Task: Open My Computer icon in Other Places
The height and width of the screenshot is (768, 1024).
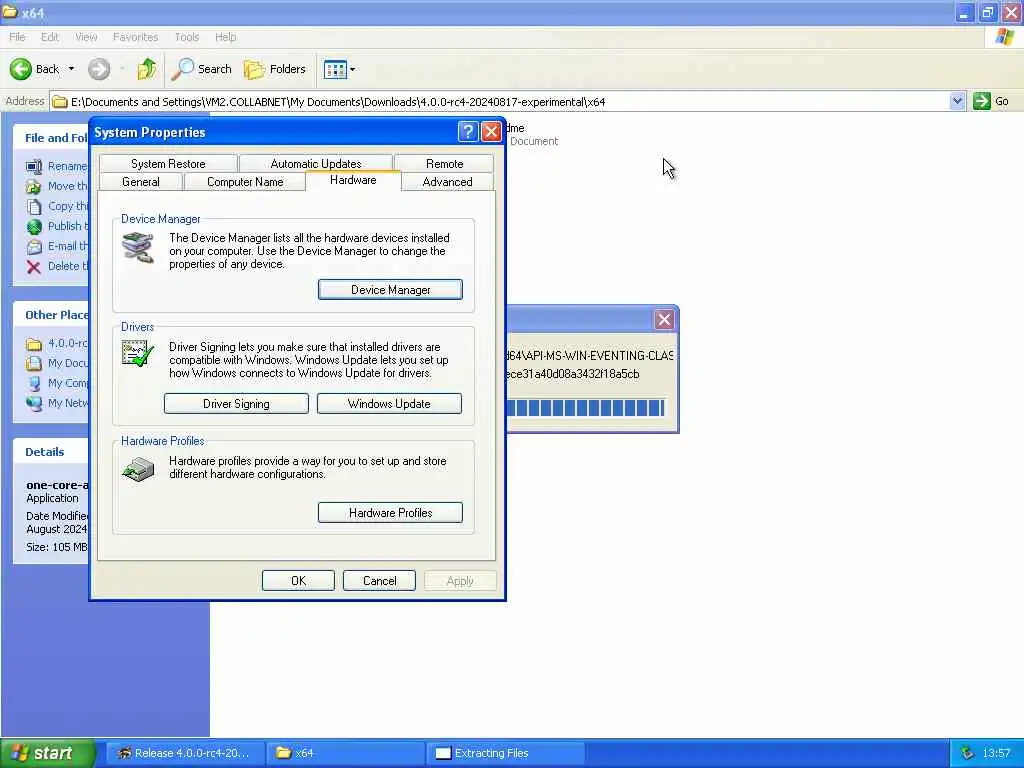Action: pos(34,383)
